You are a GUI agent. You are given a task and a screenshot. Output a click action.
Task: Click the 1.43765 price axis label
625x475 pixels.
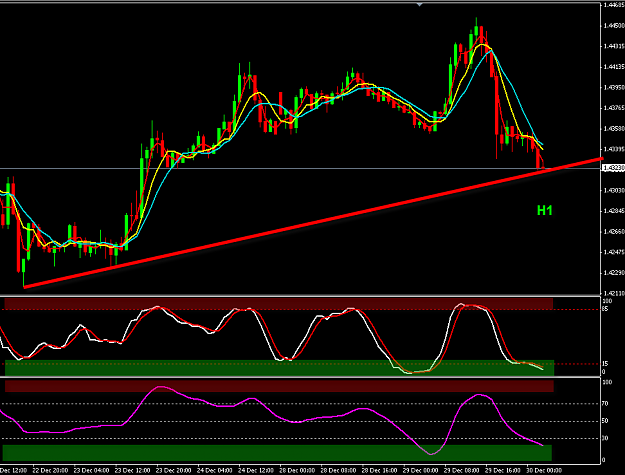coord(614,108)
